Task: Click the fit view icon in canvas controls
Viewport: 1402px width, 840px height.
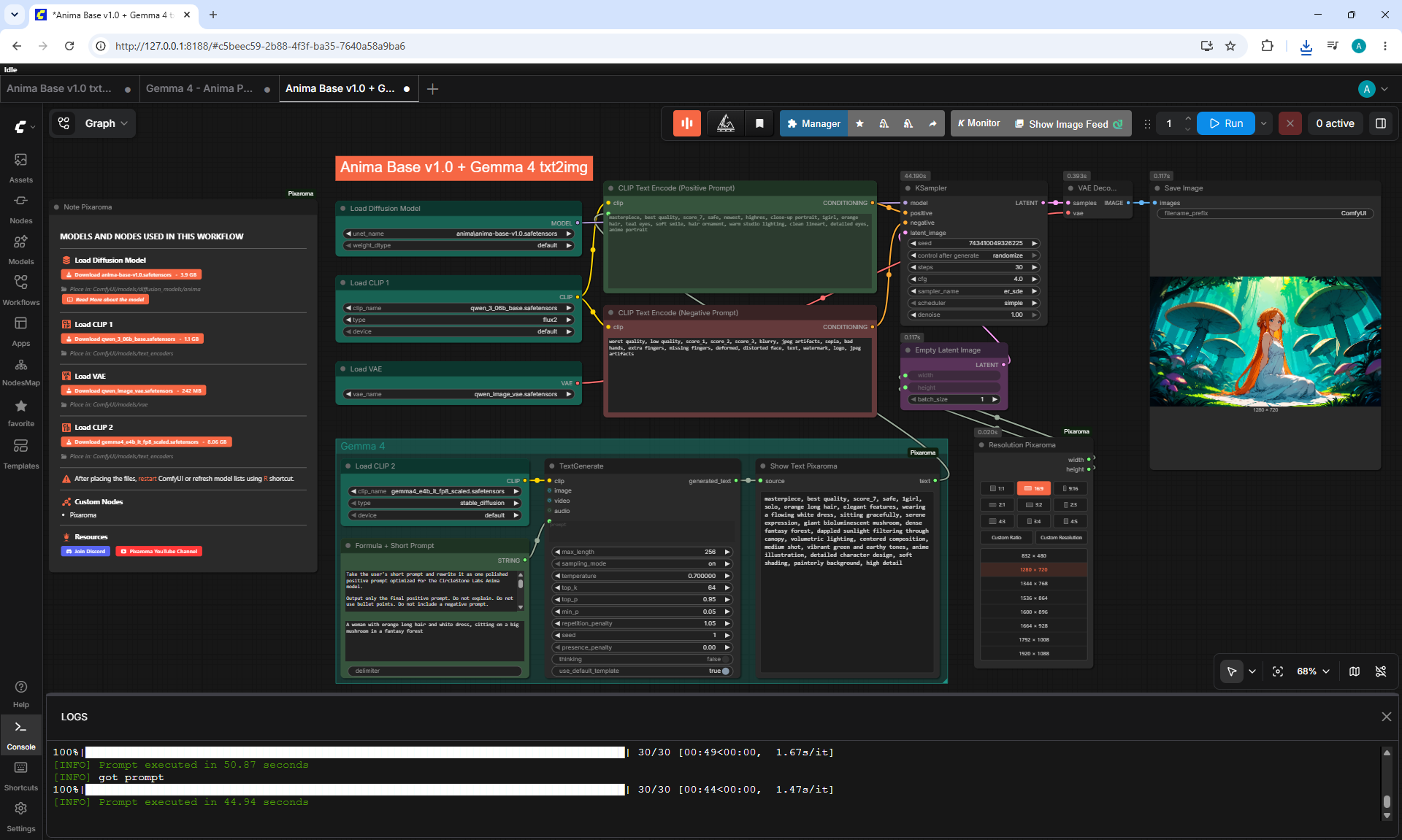Action: [x=1278, y=671]
